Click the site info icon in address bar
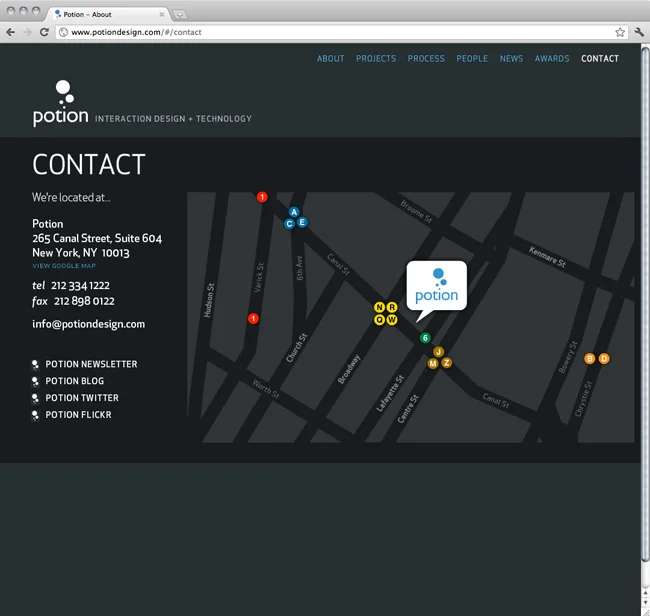This screenshot has height=616, width=650. [63, 32]
